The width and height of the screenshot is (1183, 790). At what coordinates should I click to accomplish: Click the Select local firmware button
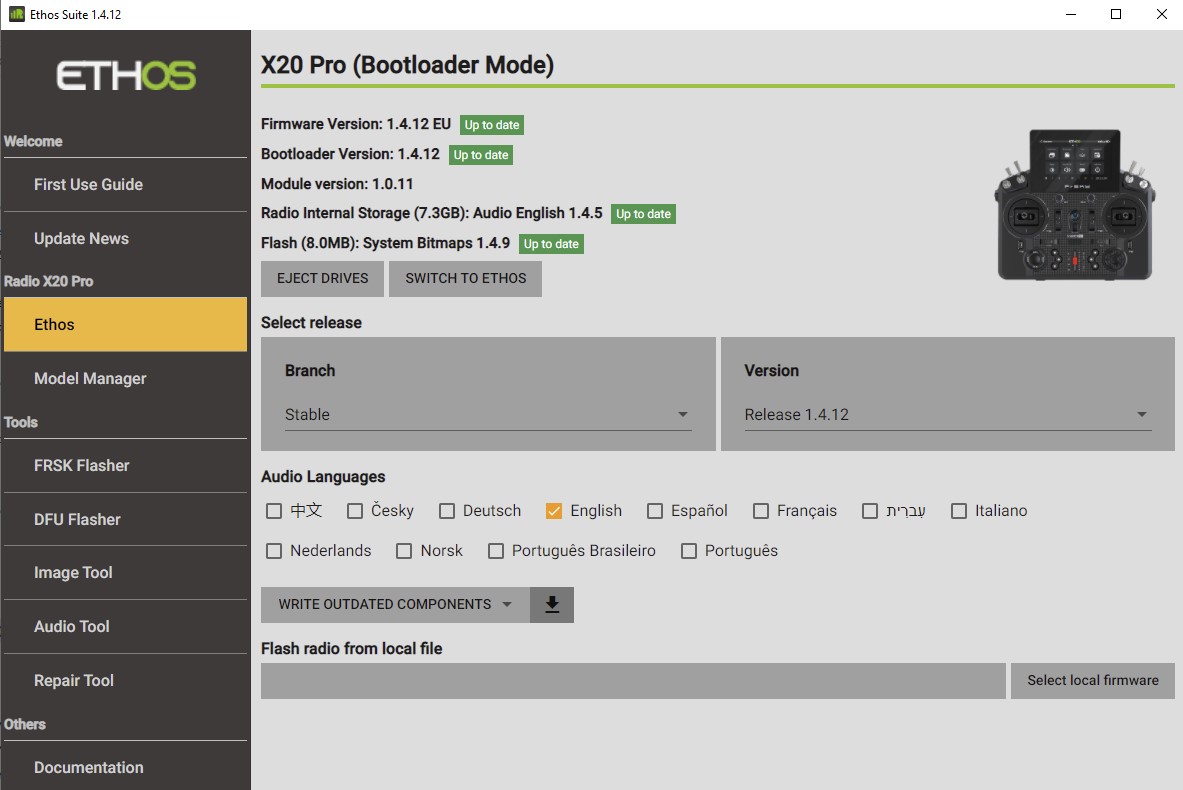(x=1092, y=680)
